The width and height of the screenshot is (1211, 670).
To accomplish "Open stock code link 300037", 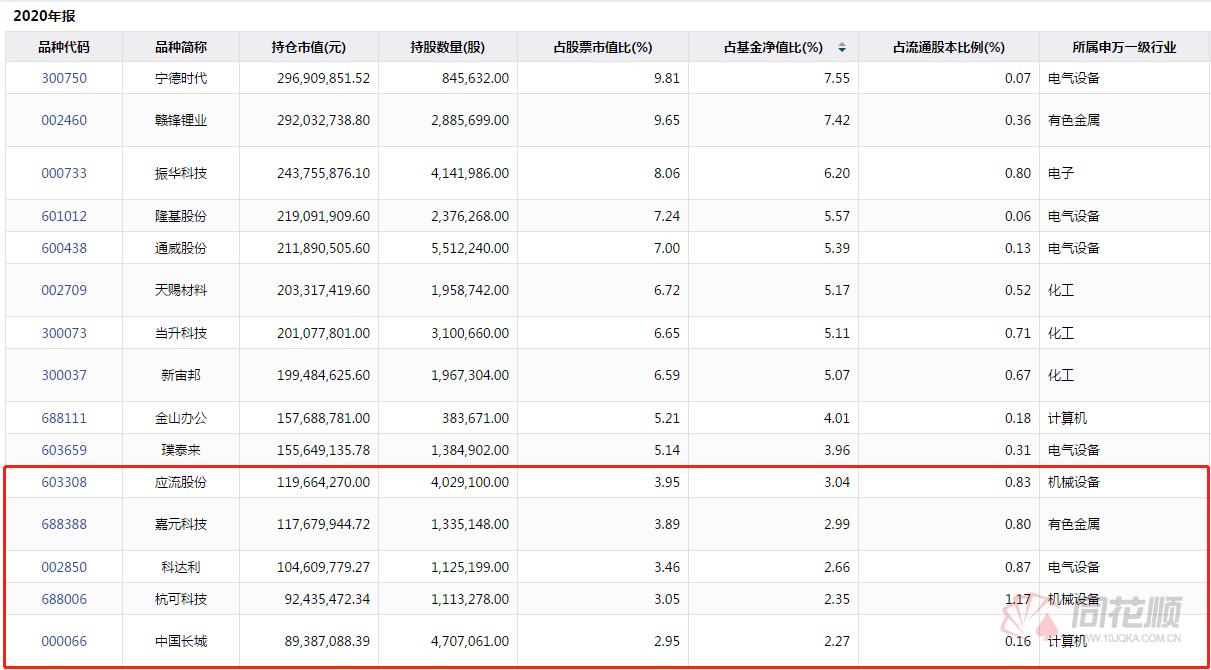I will [64, 375].
